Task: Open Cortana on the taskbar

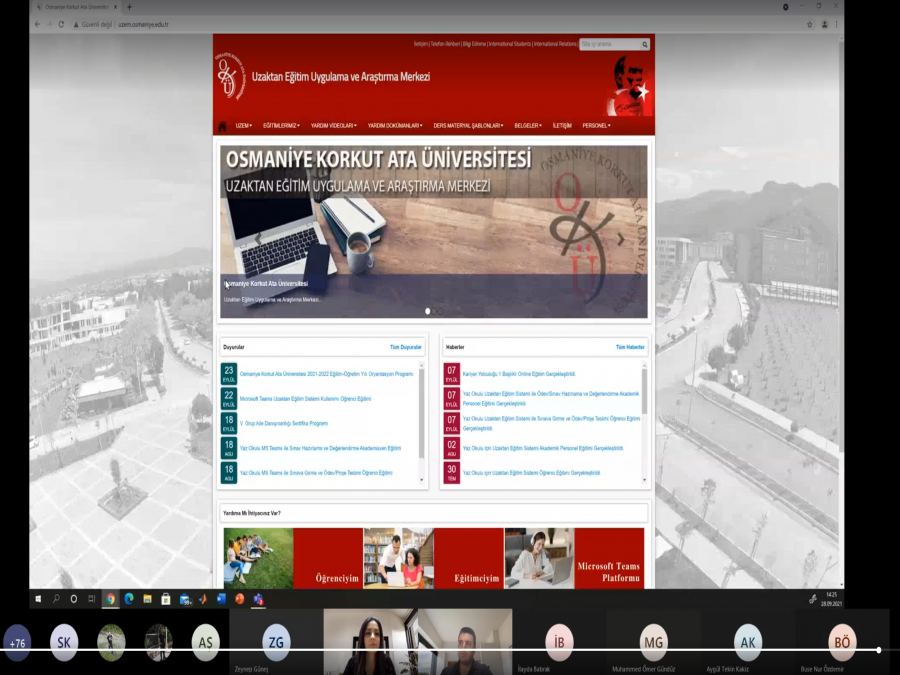Action: click(73, 599)
